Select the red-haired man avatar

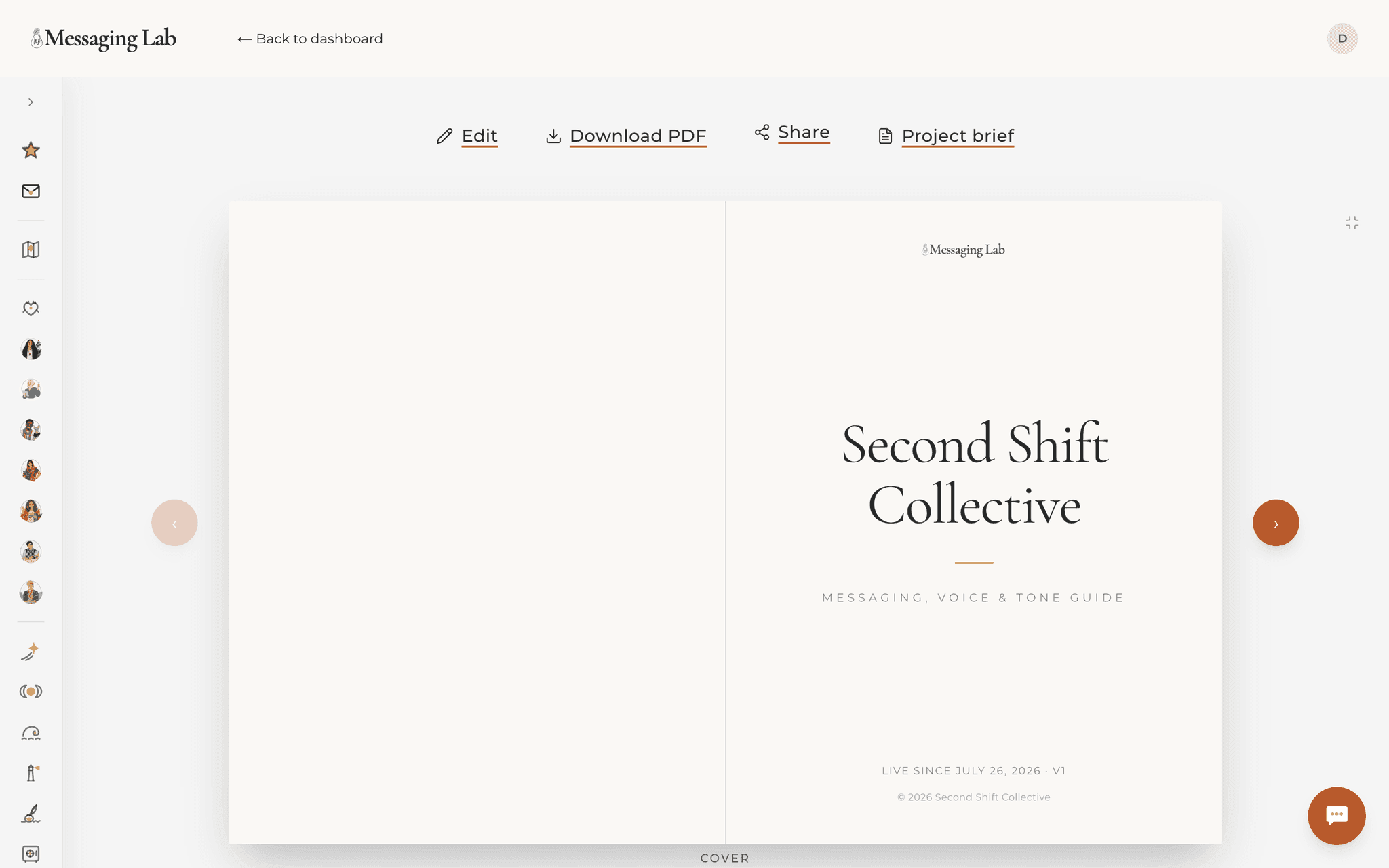coord(31,593)
